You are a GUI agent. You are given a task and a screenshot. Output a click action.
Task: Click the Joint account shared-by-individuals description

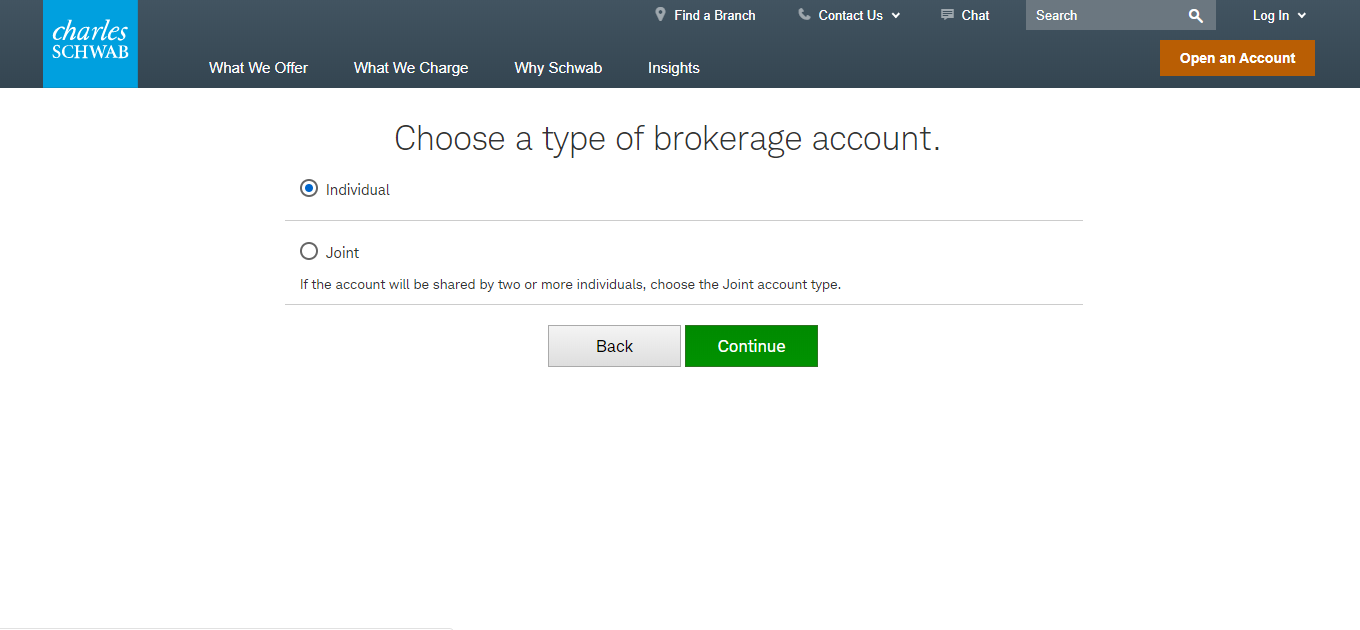570,284
